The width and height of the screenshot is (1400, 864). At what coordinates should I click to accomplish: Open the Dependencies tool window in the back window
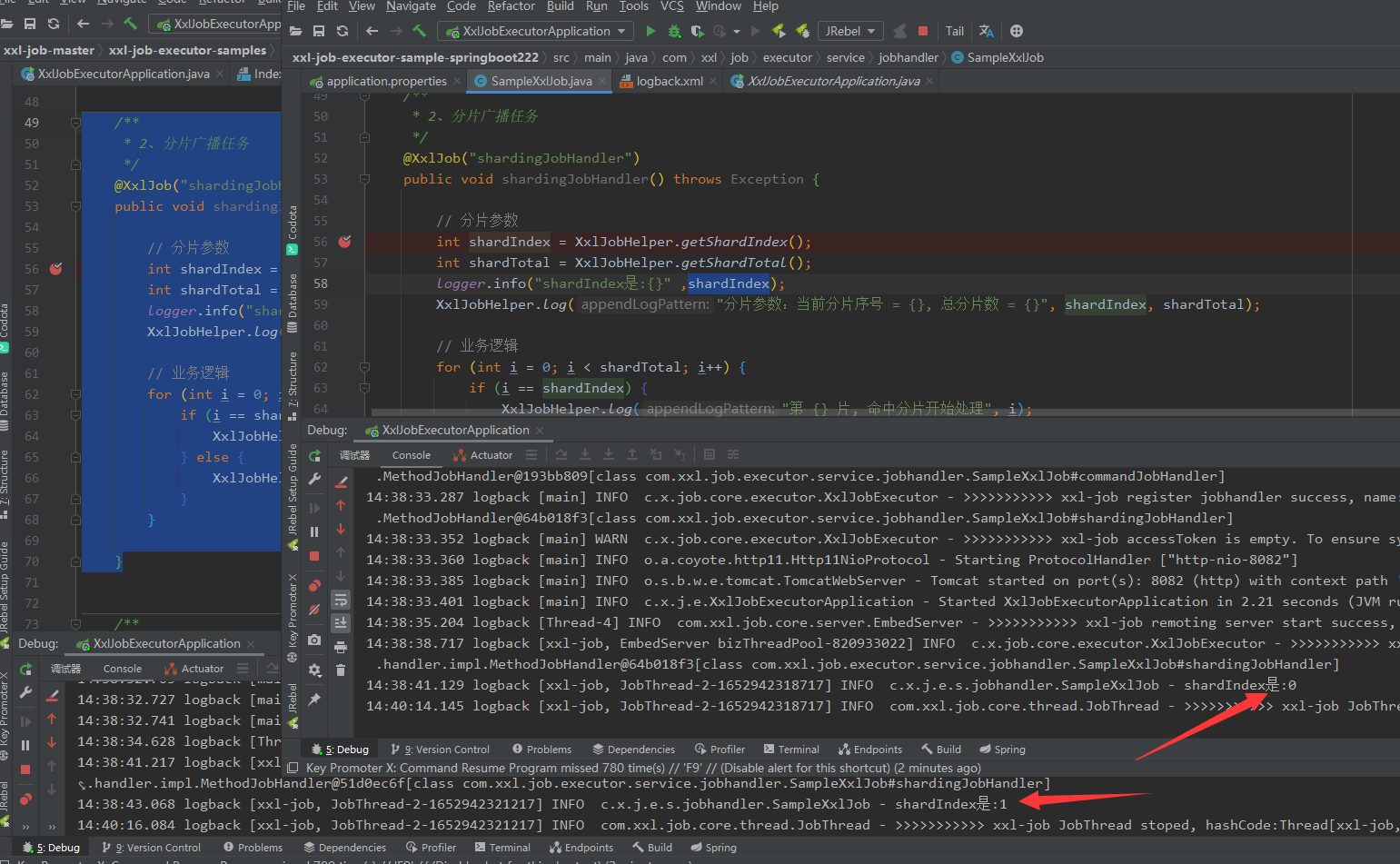[345, 848]
